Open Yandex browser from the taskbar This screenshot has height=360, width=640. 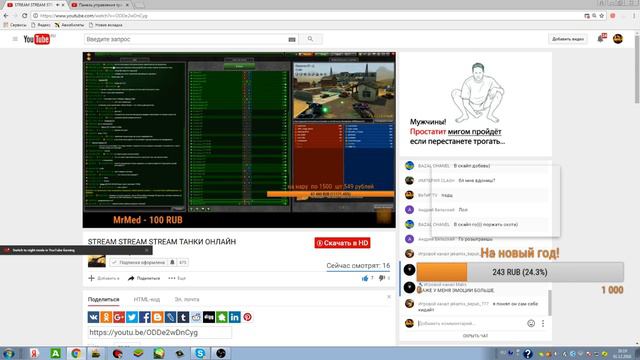click(x=34, y=353)
